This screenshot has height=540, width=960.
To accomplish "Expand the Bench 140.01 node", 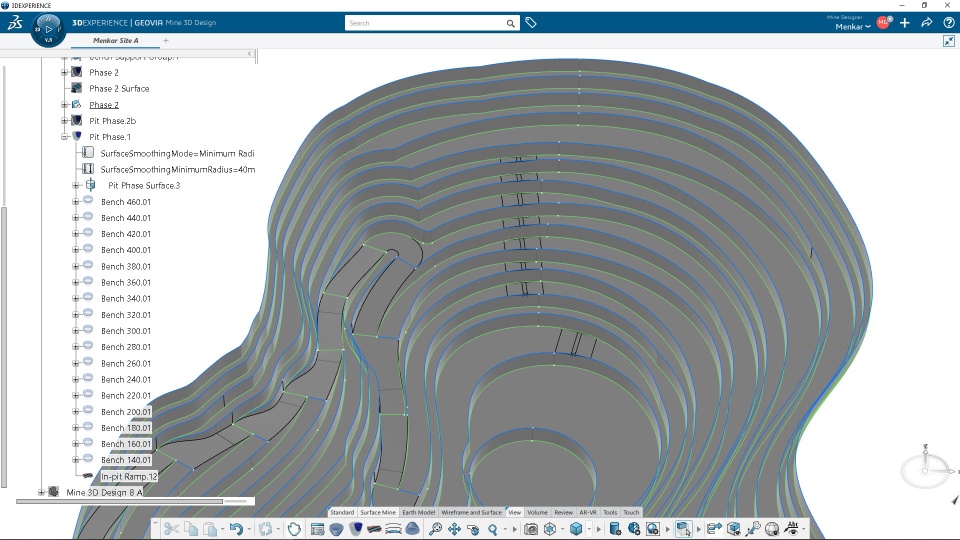I will pyautogui.click(x=76, y=460).
